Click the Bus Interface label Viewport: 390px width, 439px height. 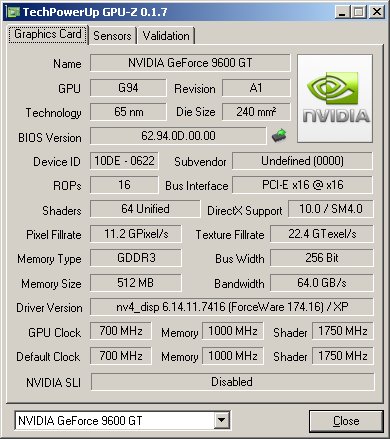197,186
